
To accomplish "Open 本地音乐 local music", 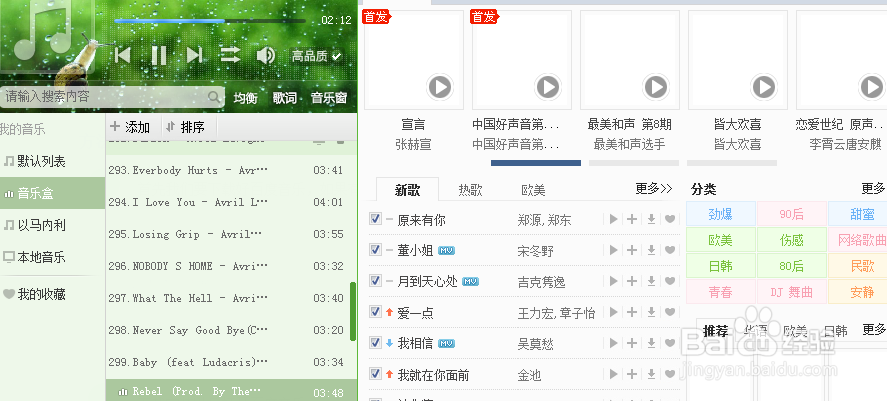I will (x=53, y=257).
